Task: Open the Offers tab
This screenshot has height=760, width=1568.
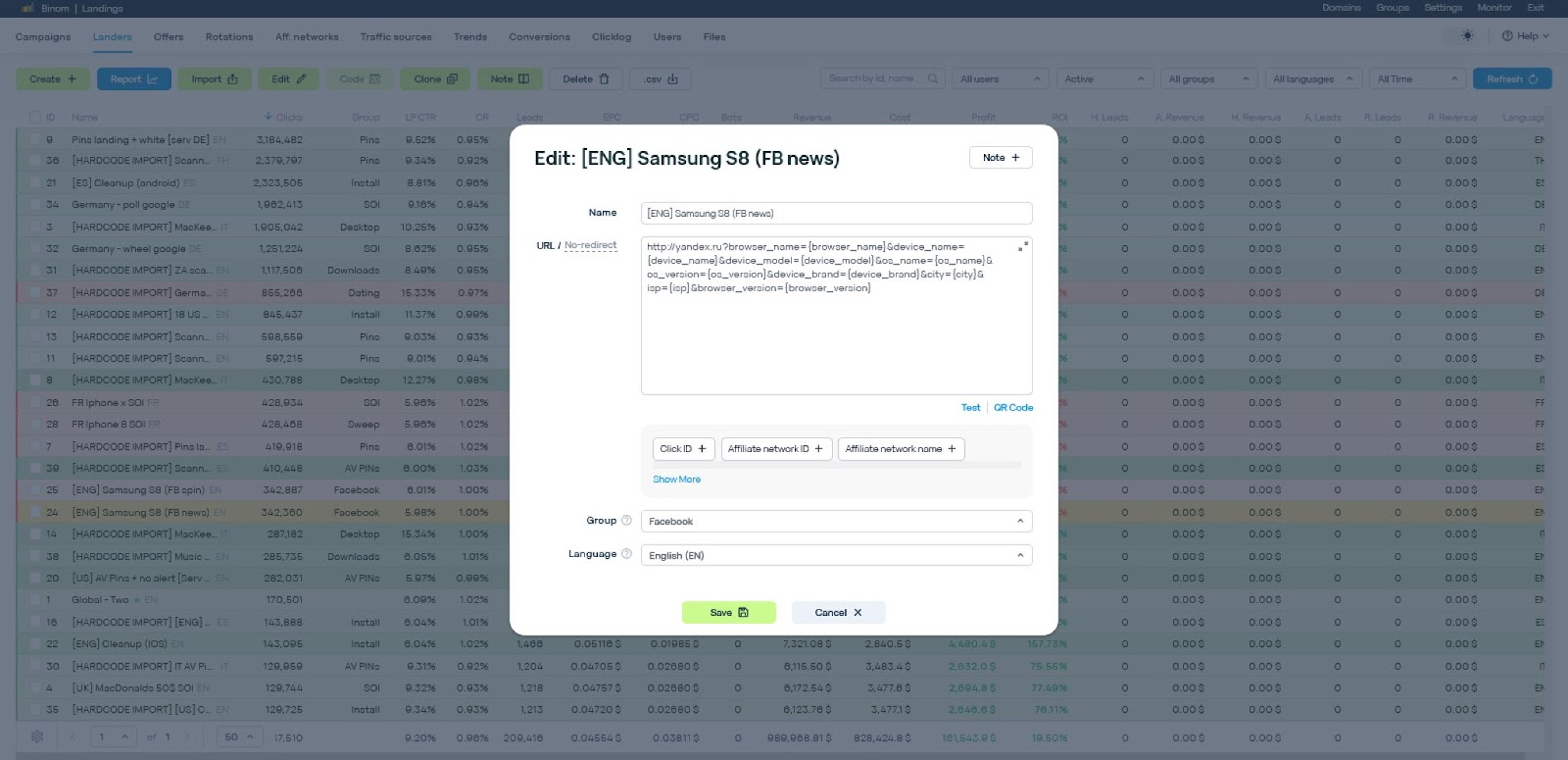Action: point(169,37)
